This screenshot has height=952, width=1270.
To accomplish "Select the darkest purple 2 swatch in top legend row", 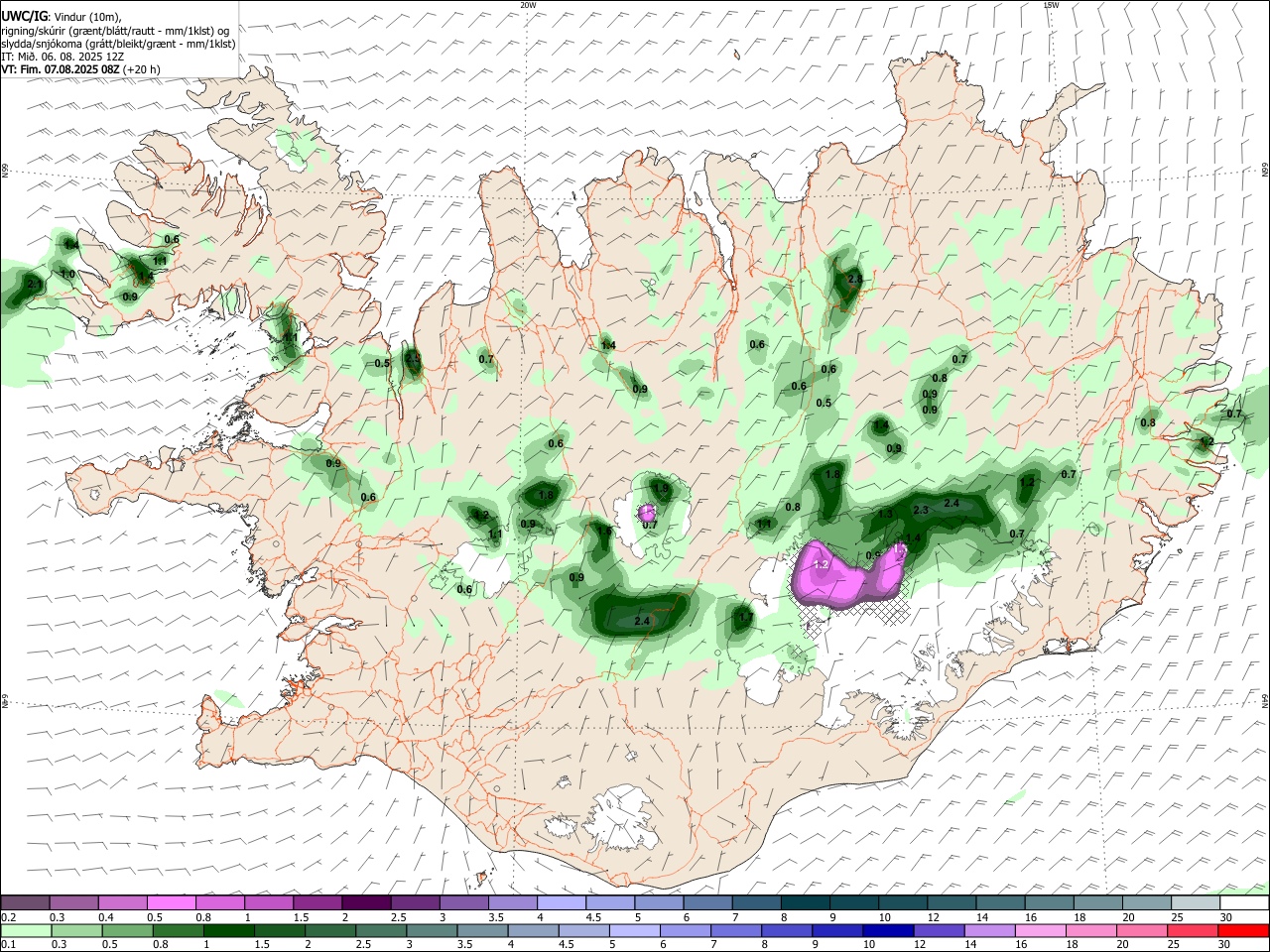I will click(365, 902).
